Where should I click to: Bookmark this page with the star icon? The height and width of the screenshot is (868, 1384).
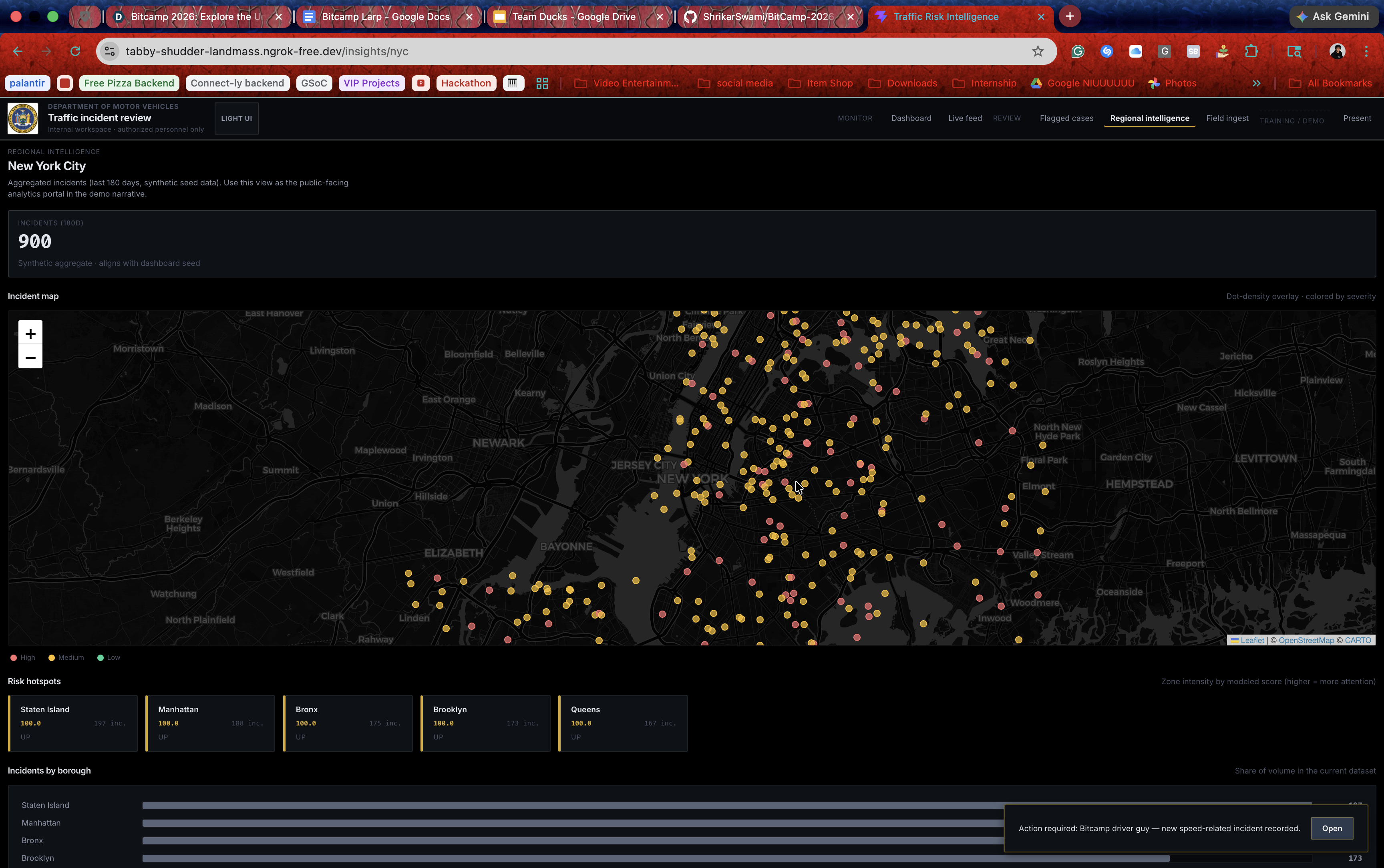coord(1037,52)
